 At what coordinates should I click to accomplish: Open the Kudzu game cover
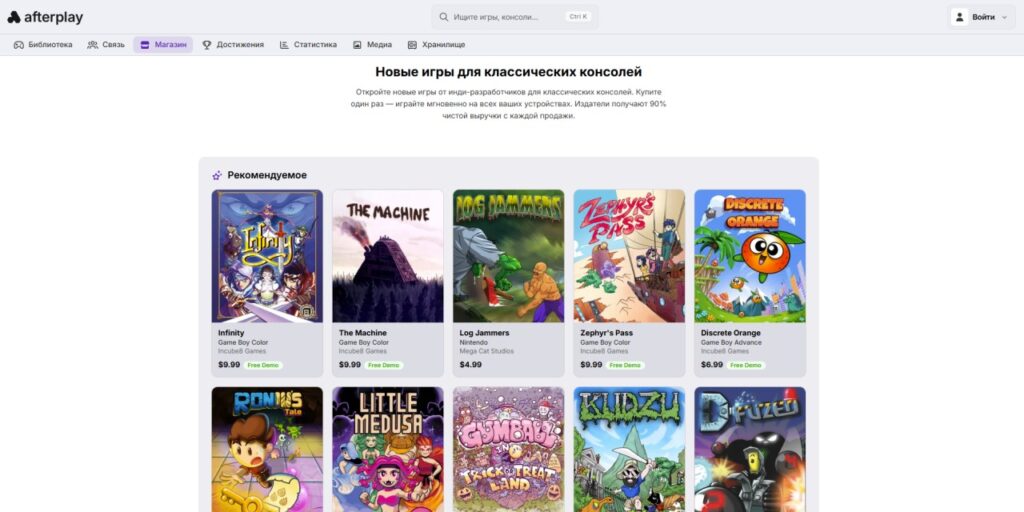(629, 450)
